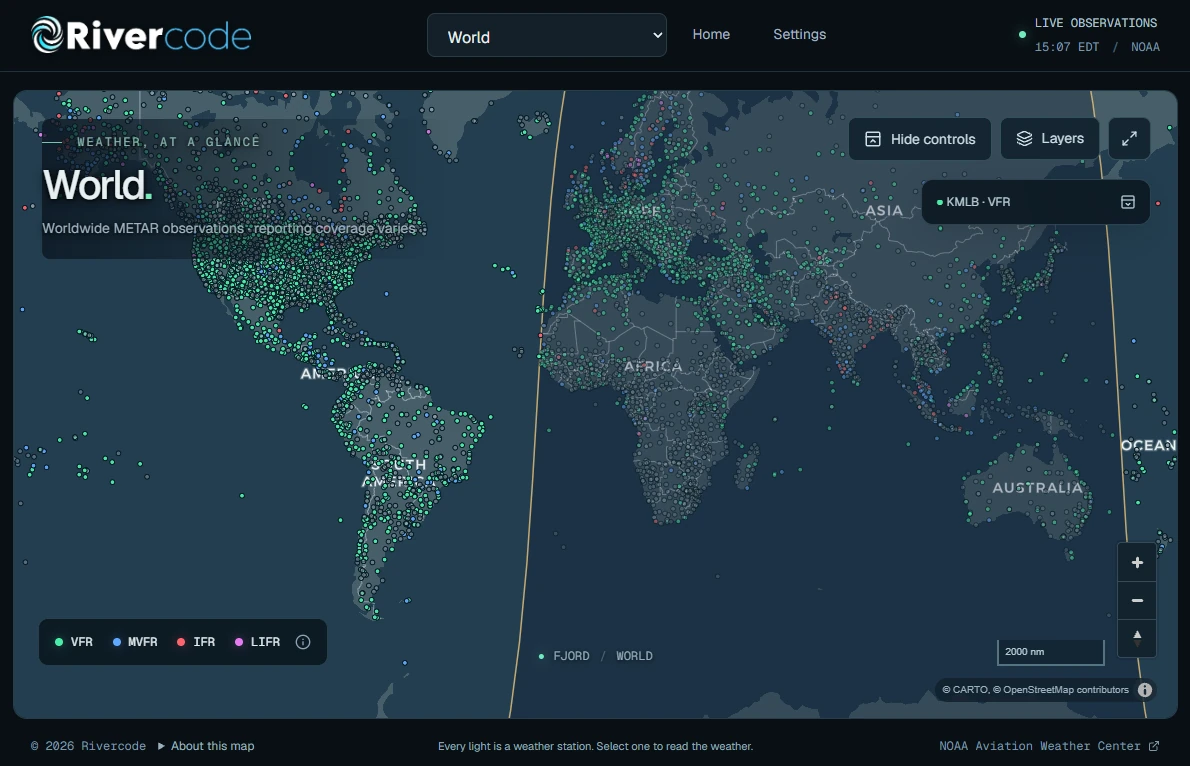Screen dimensions: 1190x766
Task: Click the AFRICA map label
Action: tap(653, 366)
